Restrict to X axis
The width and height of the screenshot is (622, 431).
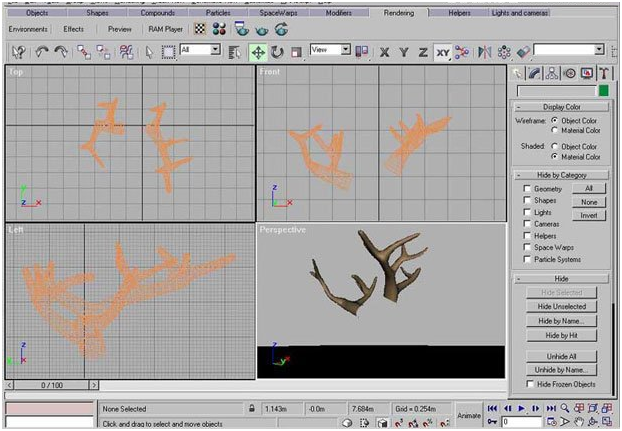pos(384,52)
